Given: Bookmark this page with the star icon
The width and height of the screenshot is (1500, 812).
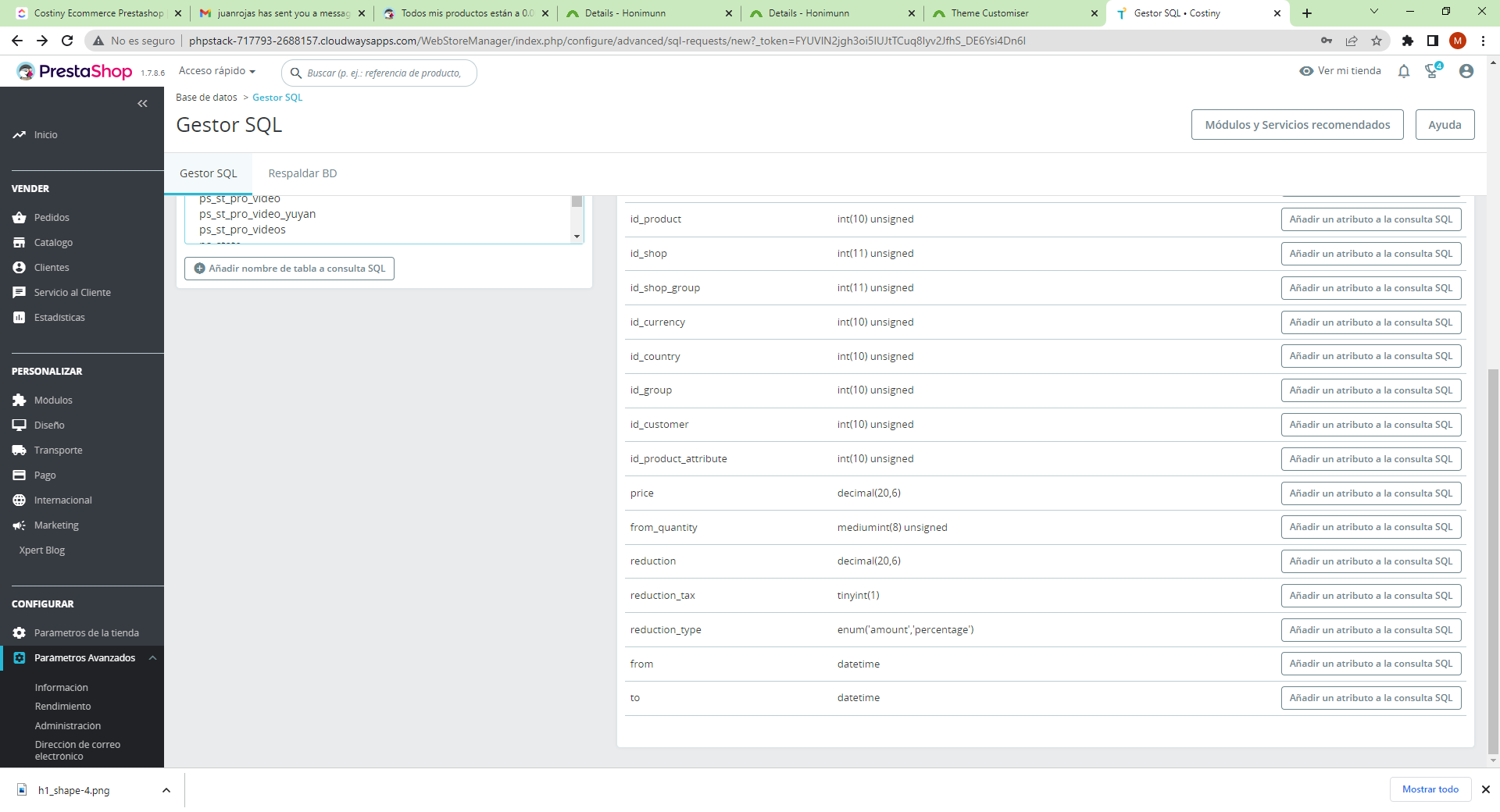Looking at the screenshot, I should click(x=1377, y=41).
